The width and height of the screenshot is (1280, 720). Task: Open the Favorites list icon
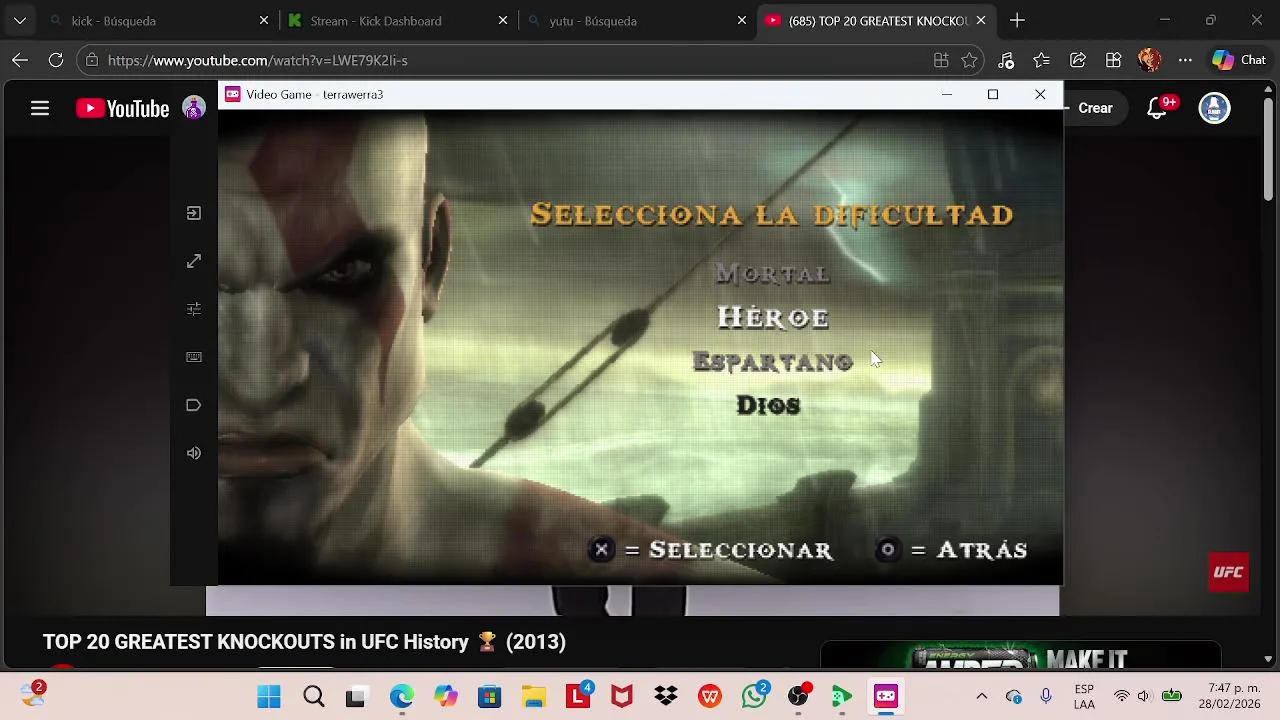click(1042, 60)
